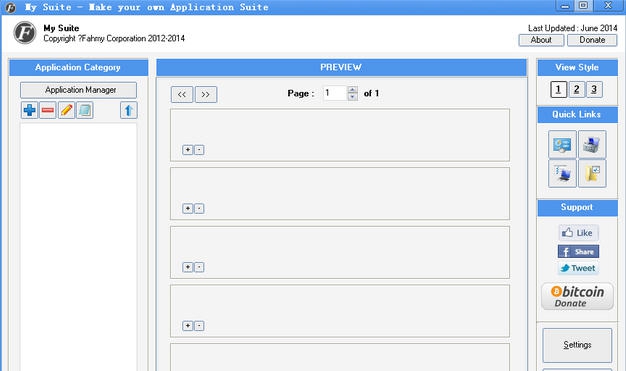Add application in third preview slot (+)
The height and width of the screenshot is (371, 626).
(x=188, y=267)
